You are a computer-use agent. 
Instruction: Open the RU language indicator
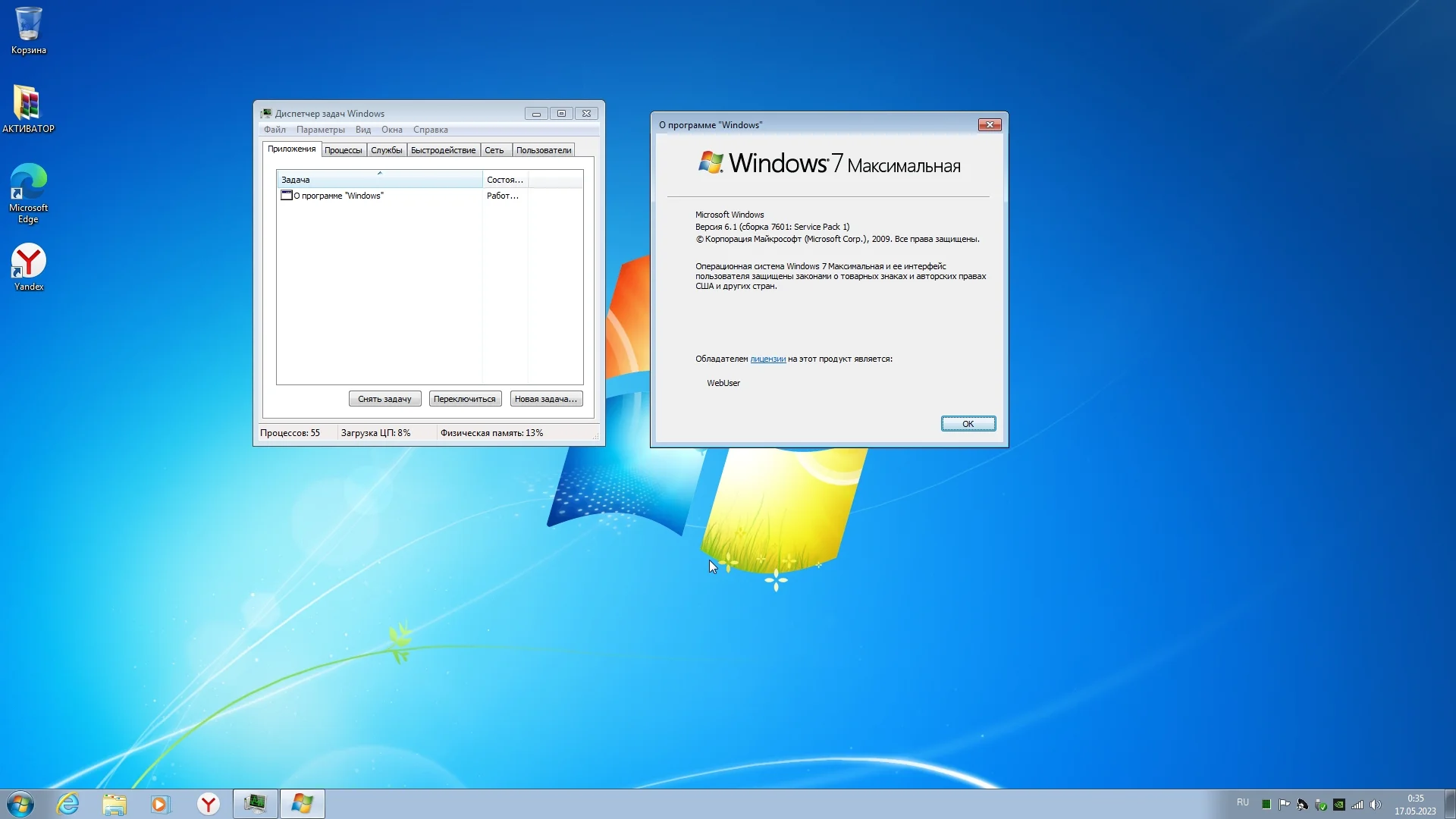1242,802
